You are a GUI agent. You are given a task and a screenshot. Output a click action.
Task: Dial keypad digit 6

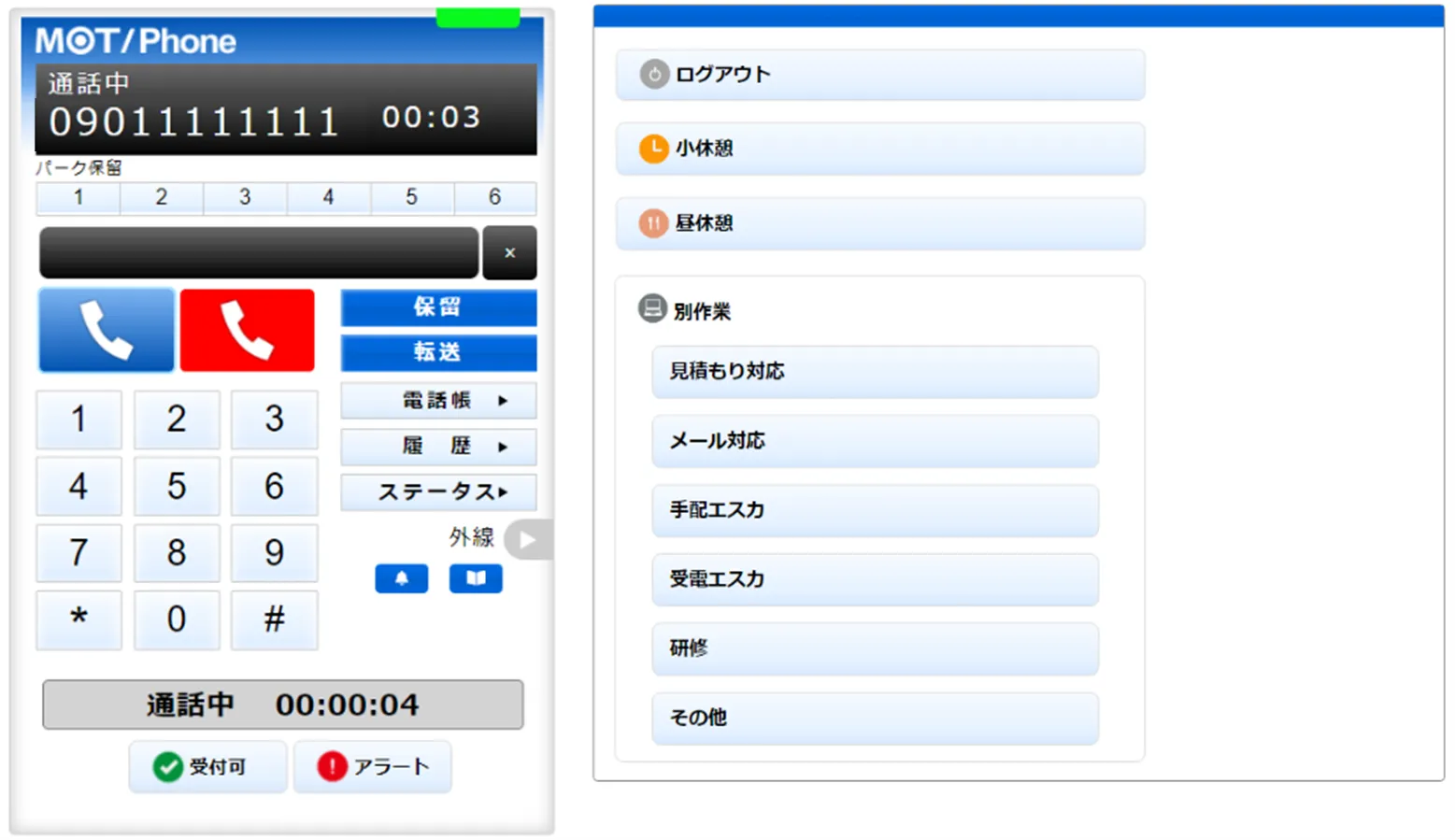pos(274,486)
